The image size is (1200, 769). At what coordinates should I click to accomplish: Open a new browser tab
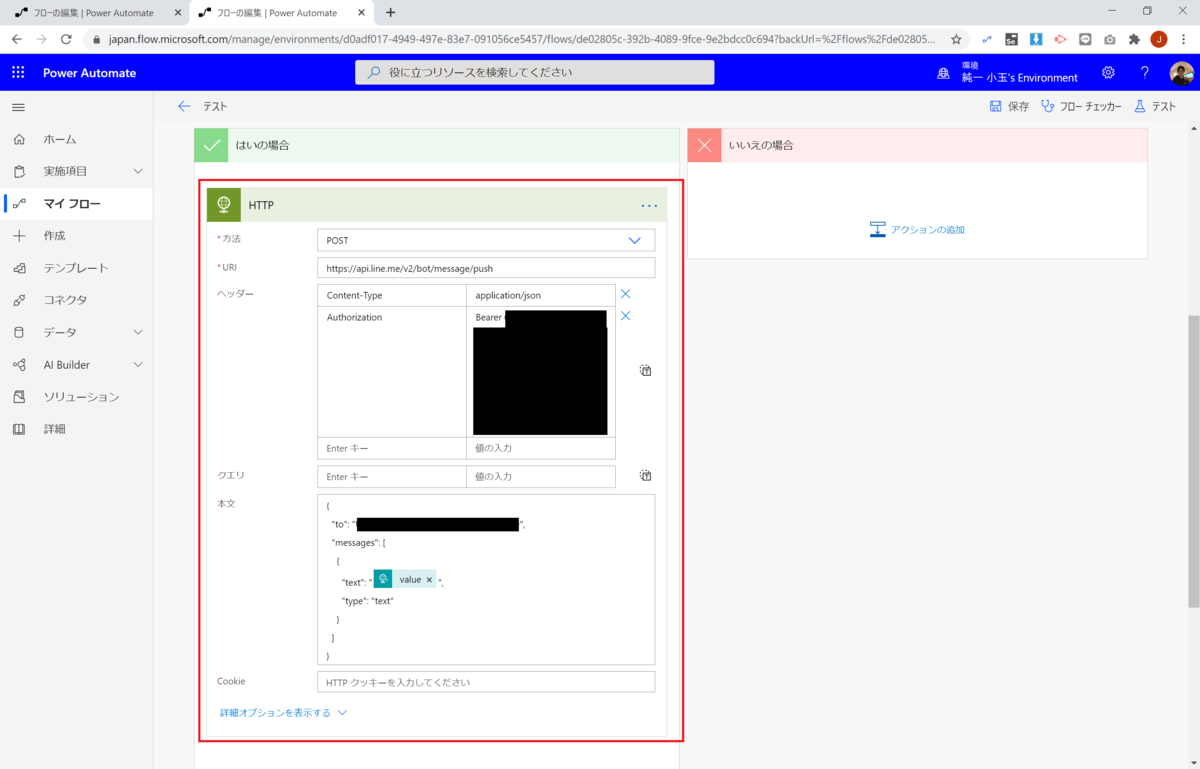click(x=391, y=12)
